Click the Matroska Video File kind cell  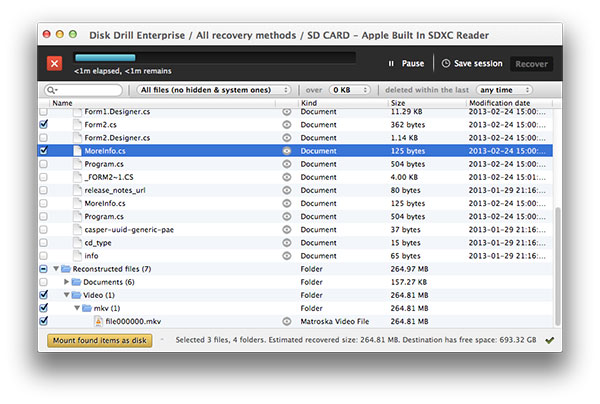click(335, 321)
